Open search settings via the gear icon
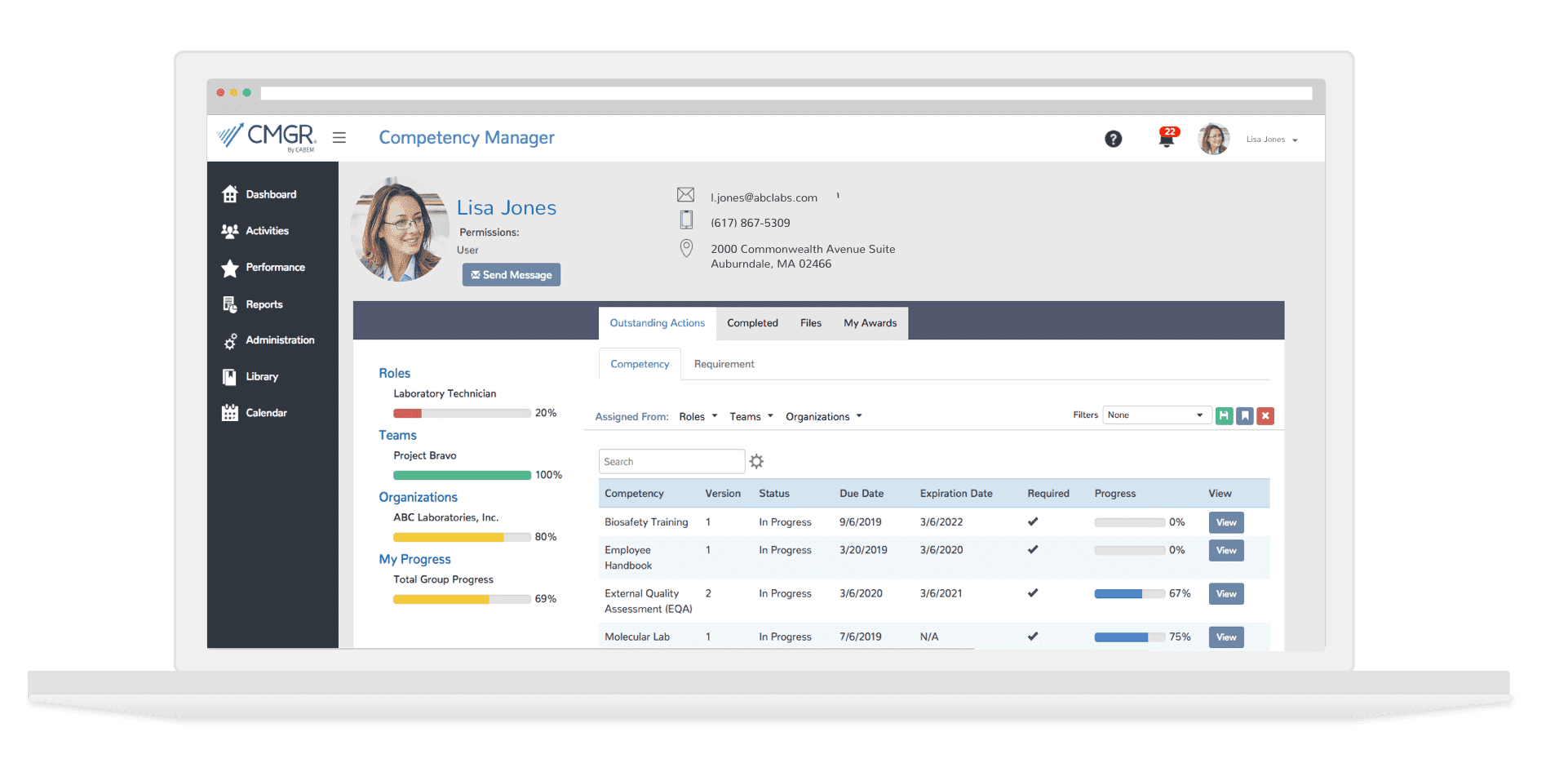Screen dimensions: 1568x772 tap(757, 461)
